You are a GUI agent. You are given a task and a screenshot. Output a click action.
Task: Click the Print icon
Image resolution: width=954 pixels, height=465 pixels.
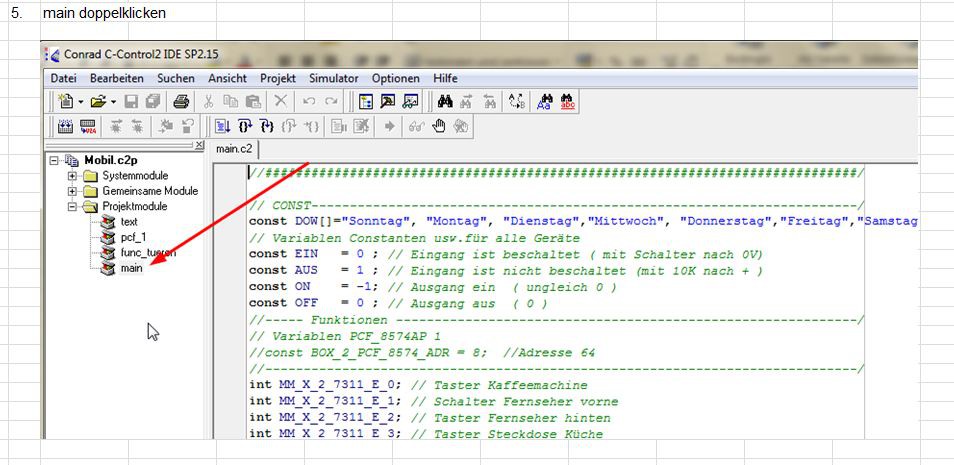click(x=181, y=102)
